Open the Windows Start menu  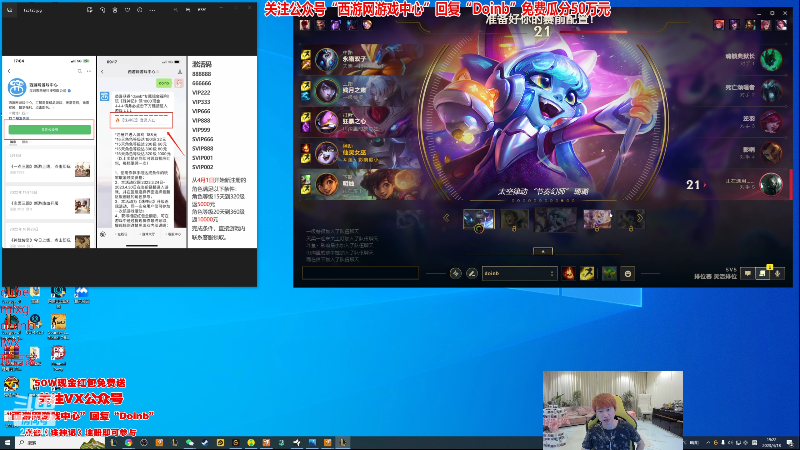pyautogui.click(x=7, y=442)
